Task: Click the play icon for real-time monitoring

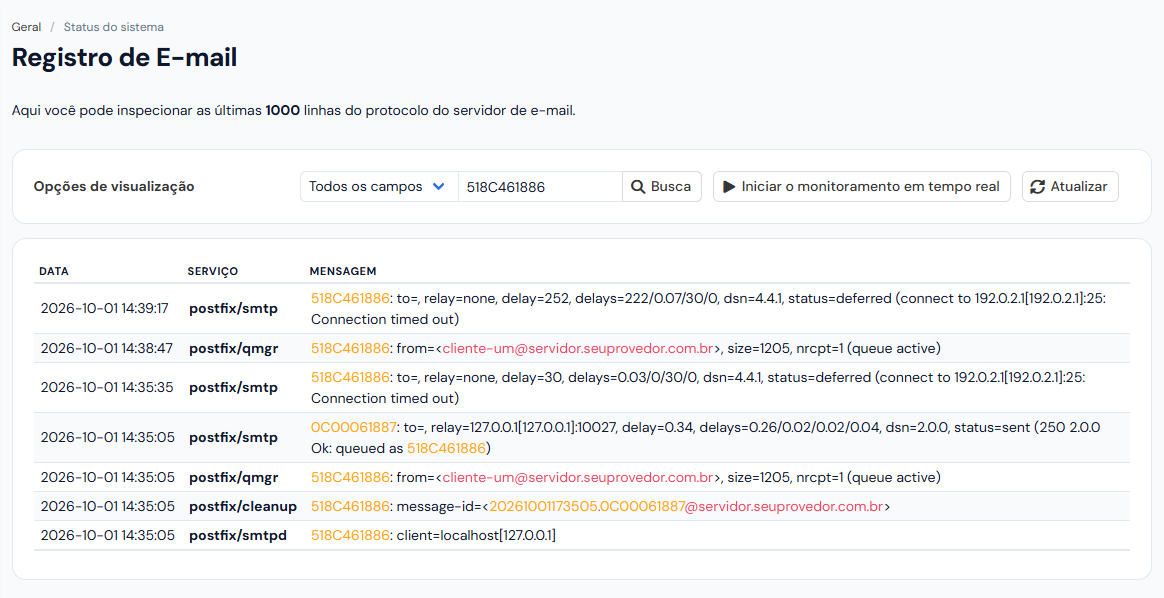Action: coord(729,187)
